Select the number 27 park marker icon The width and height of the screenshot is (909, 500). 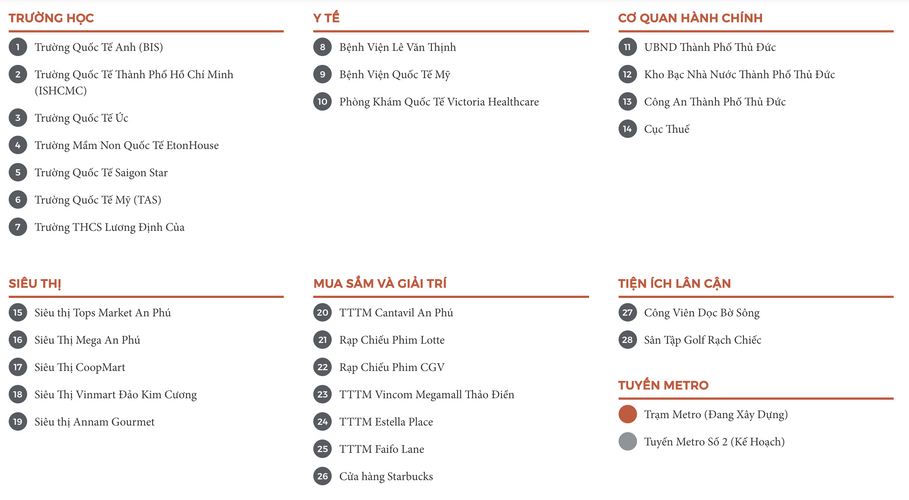(627, 313)
